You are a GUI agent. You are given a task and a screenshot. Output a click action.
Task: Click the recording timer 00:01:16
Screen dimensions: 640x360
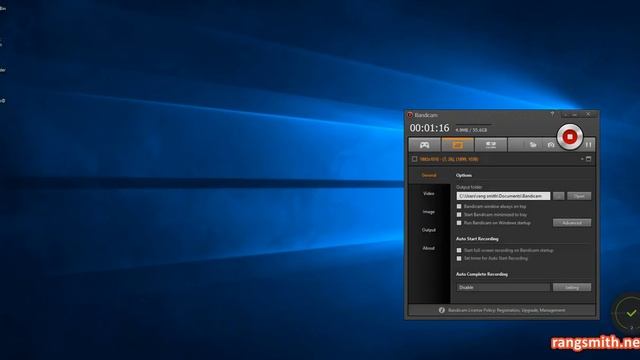click(x=429, y=128)
